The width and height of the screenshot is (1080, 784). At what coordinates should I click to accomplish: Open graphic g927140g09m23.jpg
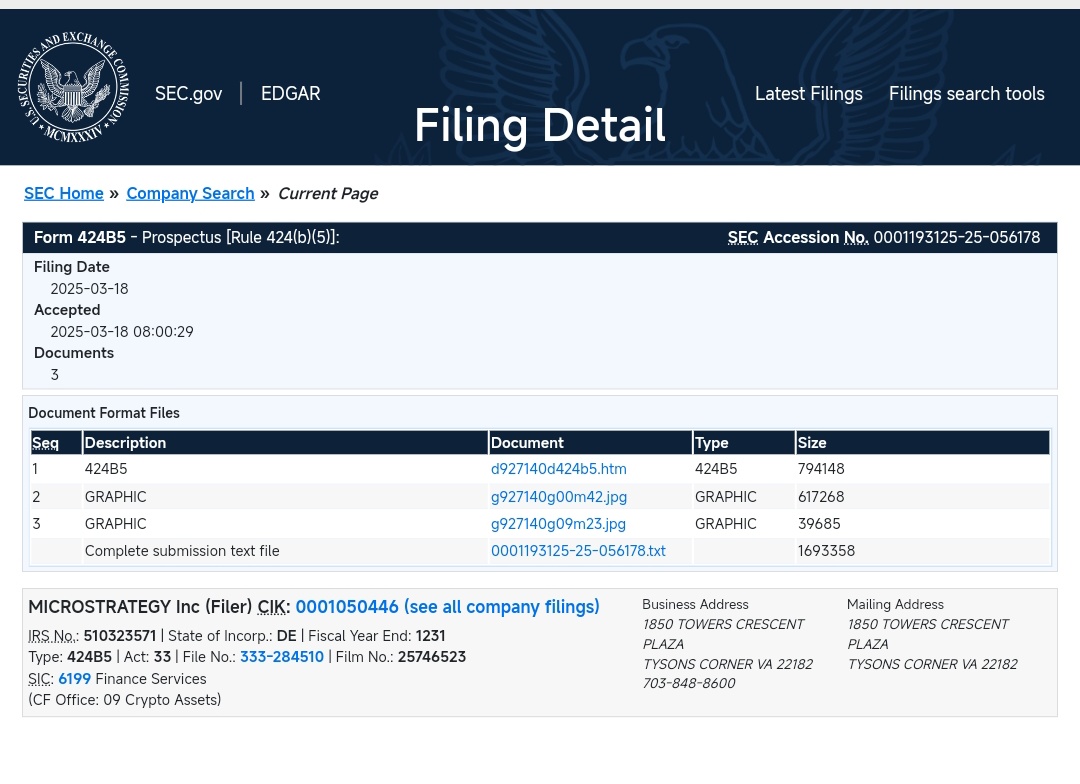coord(558,524)
